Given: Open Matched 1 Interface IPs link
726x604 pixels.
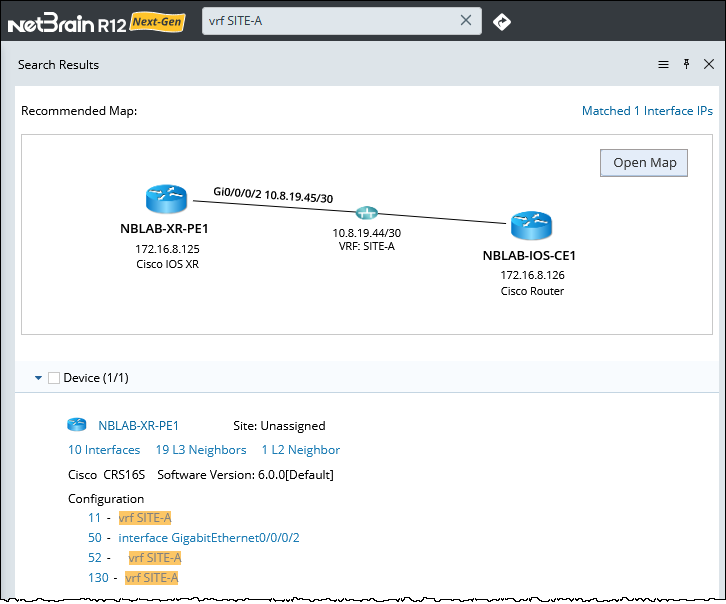Looking at the screenshot, I should click(x=647, y=111).
